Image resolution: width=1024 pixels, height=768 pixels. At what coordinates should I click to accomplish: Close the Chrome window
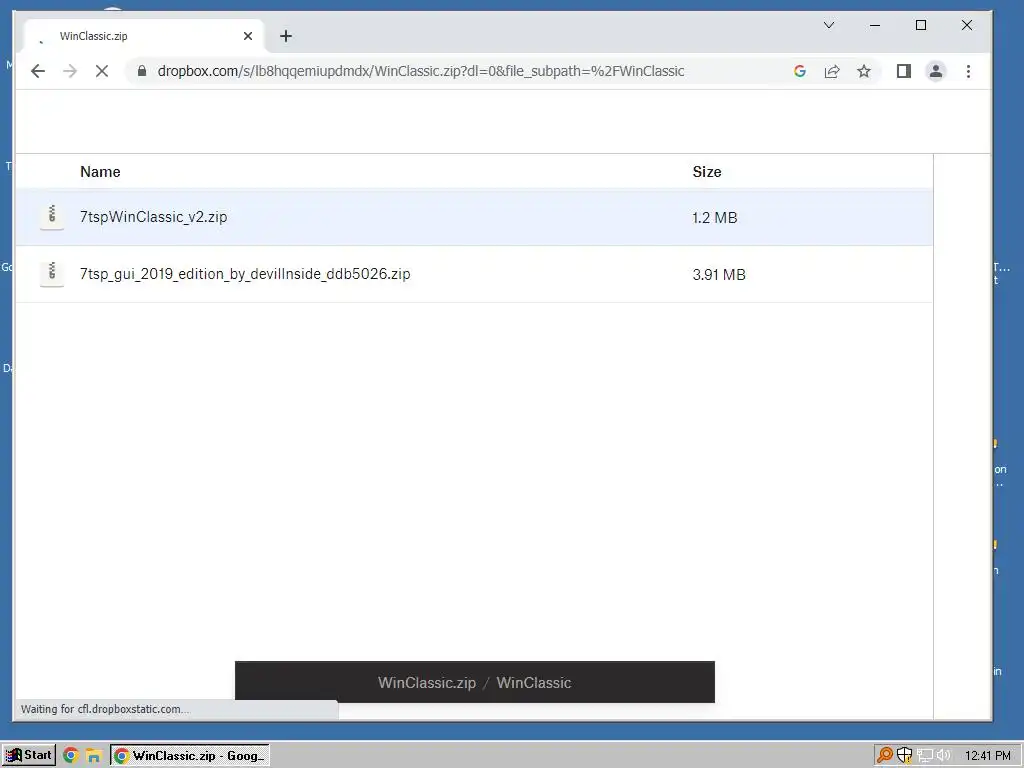click(x=967, y=25)
